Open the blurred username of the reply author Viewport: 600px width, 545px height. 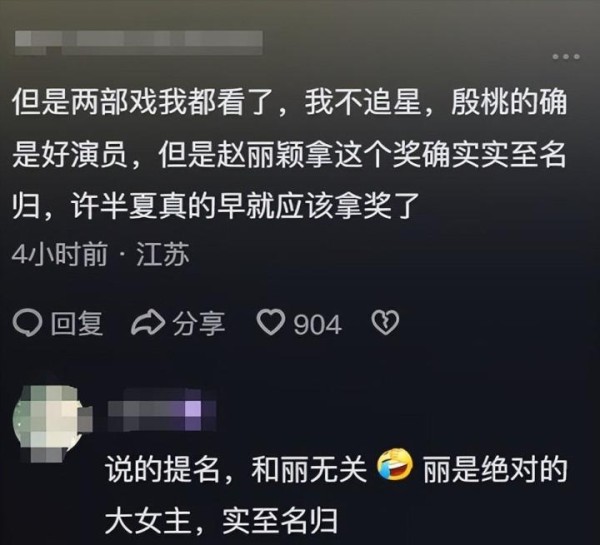tap(161, 410)
